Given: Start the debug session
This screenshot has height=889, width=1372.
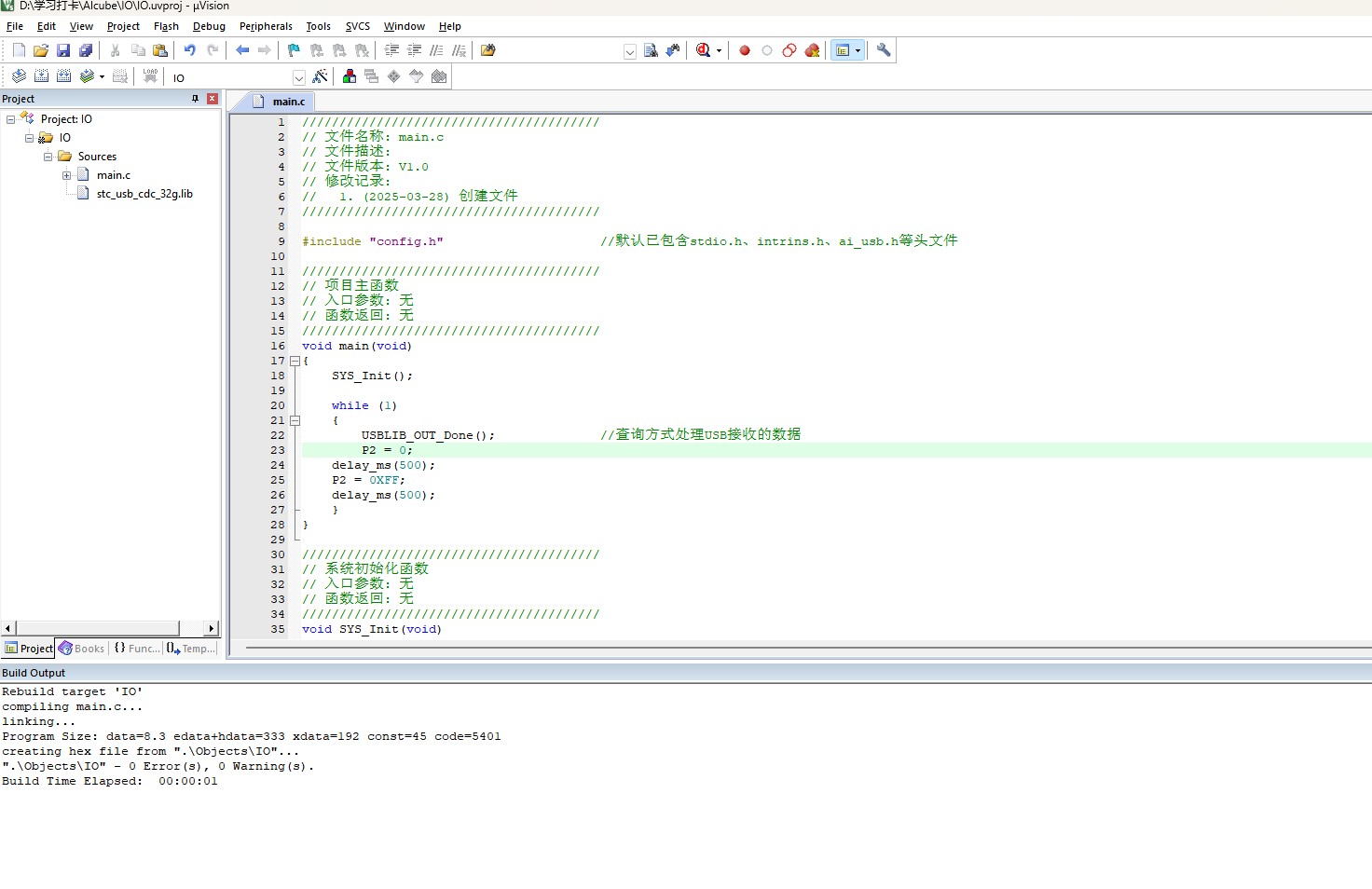Looking at the screenshot, I should [x=704, y=50].
